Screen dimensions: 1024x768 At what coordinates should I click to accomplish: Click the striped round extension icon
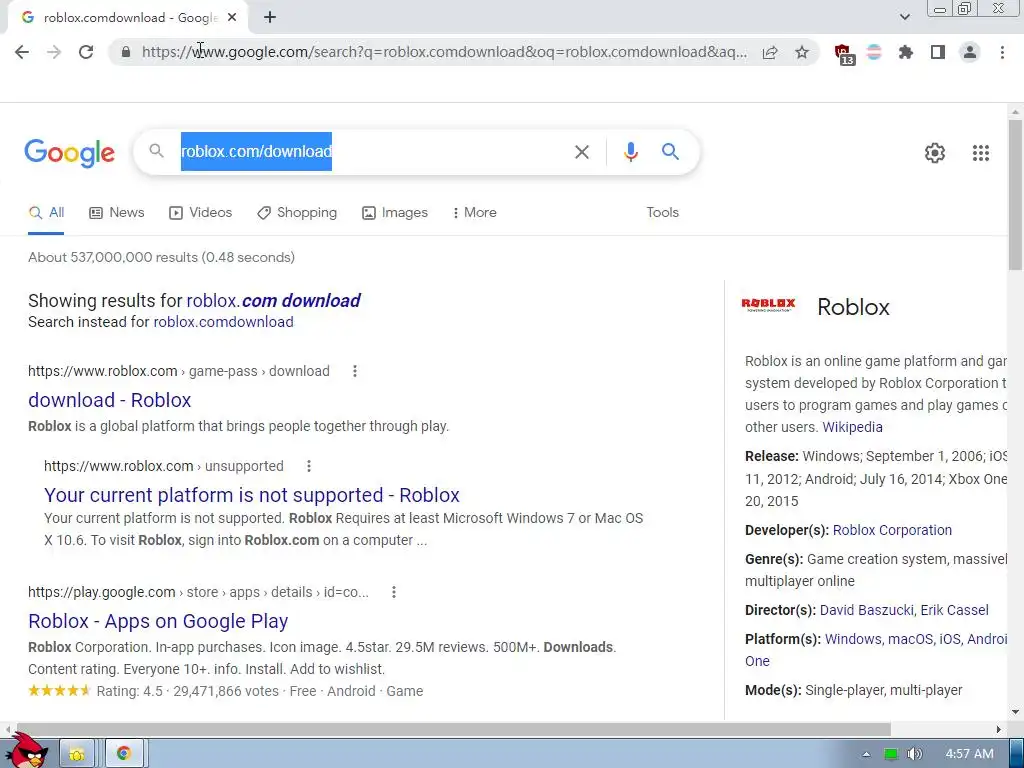pyautogui.click(x=874, y=52)
